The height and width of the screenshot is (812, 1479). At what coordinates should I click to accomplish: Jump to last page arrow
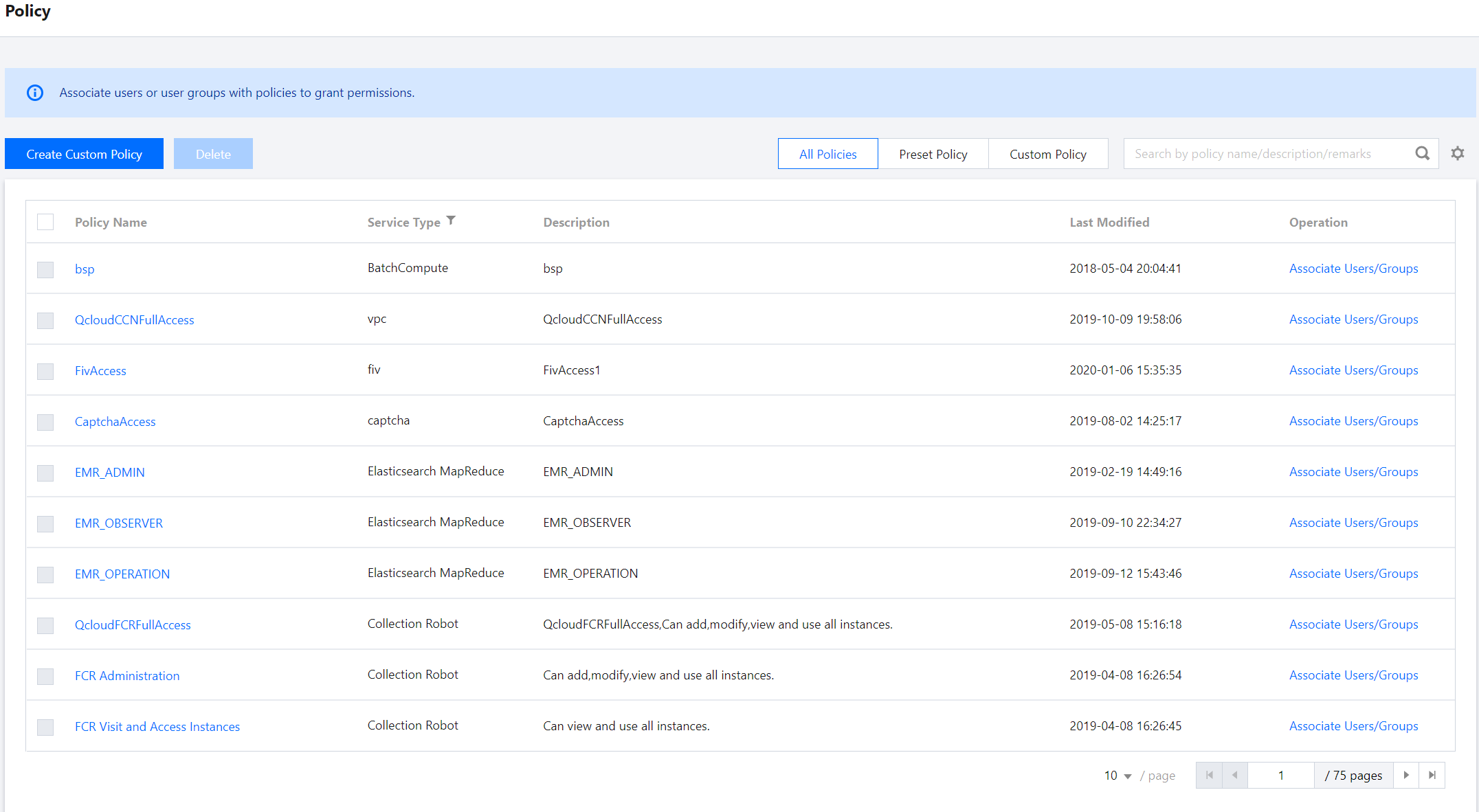[1432, 775]
